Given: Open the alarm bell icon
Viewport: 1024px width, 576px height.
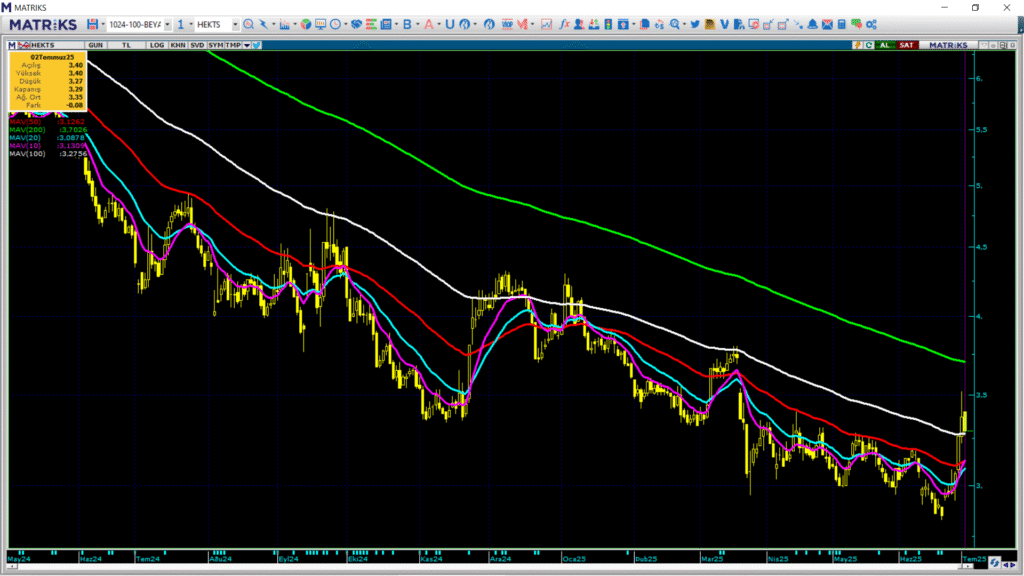Looking at the screenshot, I should coord(812,24).
